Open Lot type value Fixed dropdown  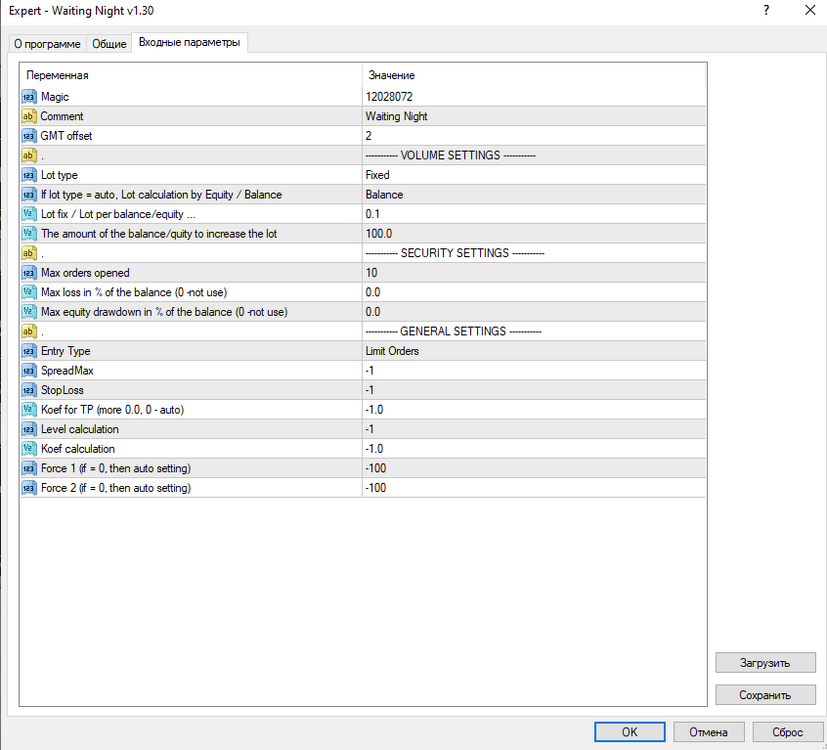[x=534, y=175]
